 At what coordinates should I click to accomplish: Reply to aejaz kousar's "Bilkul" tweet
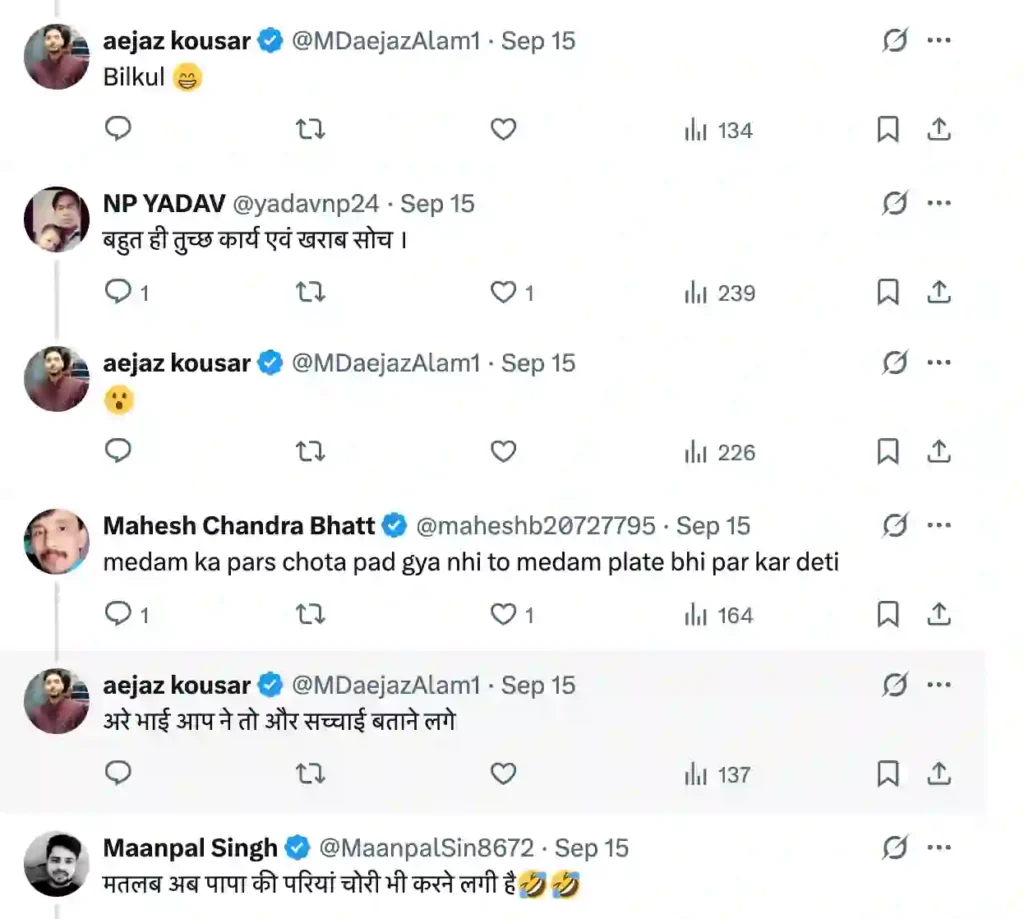pyautogui.click(x=119, y=129)
